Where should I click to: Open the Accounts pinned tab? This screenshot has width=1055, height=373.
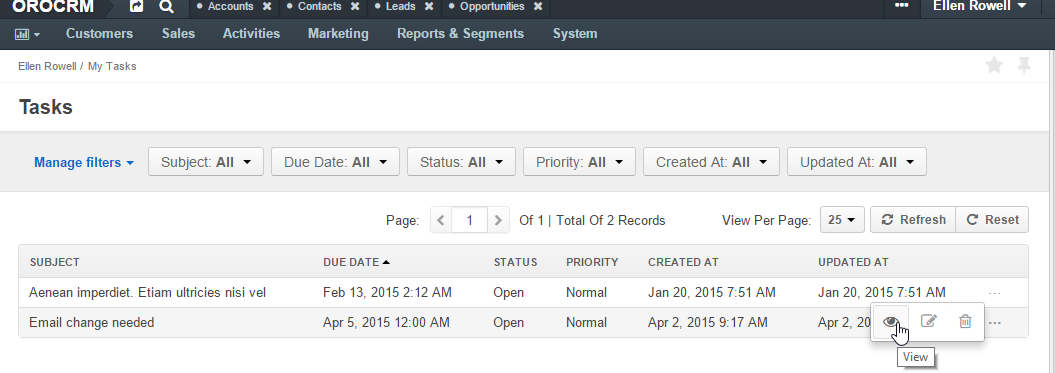pyautogui.click(x=230, y=7)
